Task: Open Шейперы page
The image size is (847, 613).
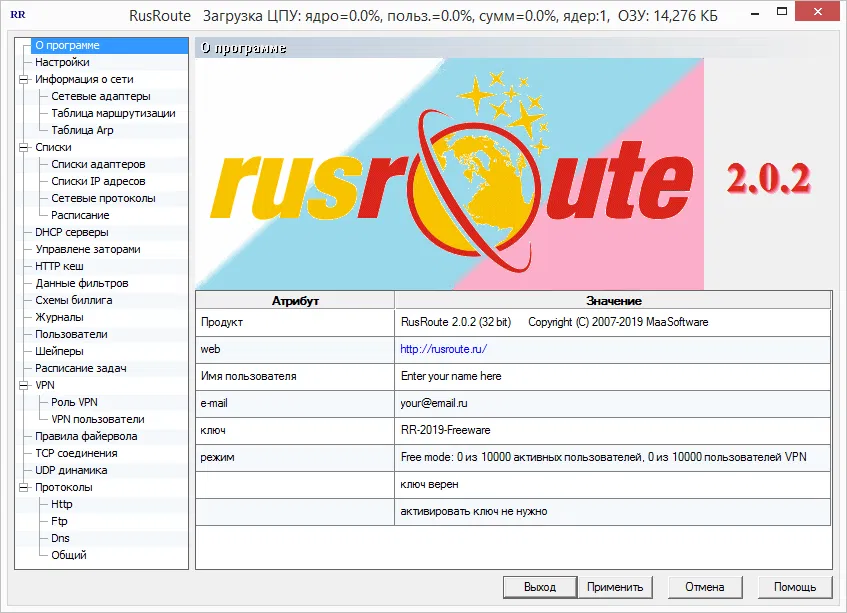Action: [59, 352]
